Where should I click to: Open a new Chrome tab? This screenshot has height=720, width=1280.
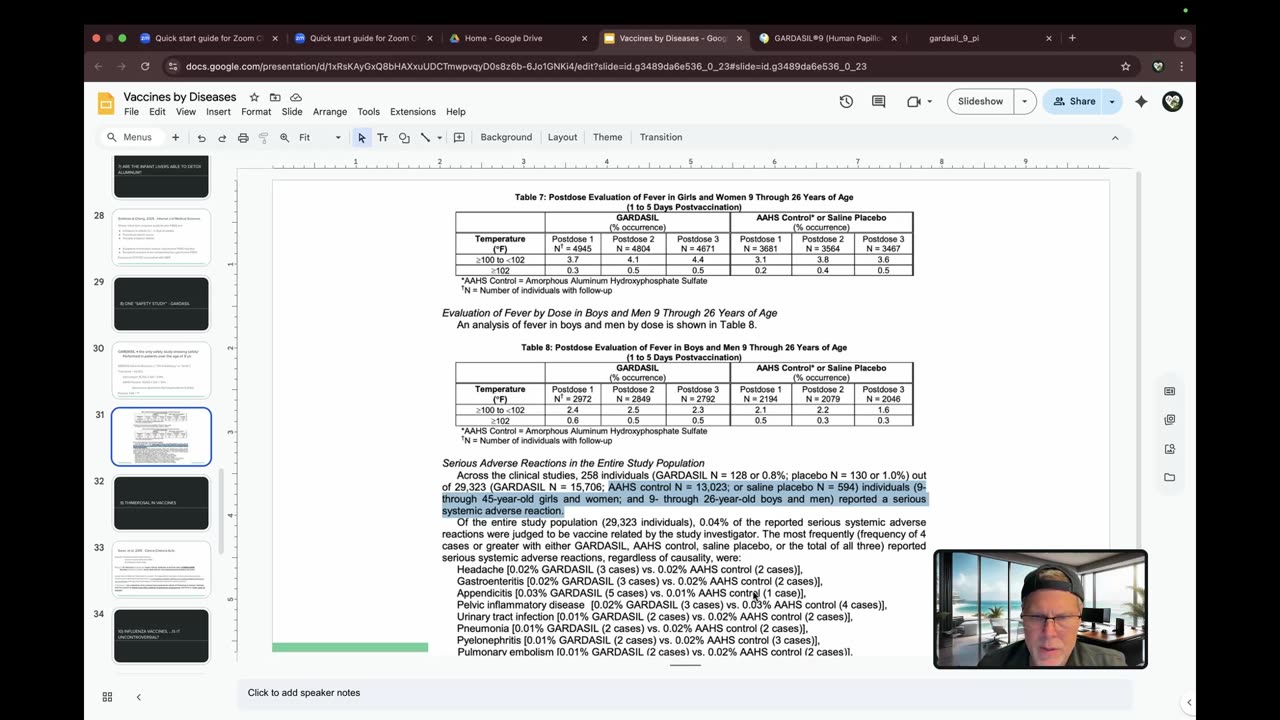[x=1072, y=38]
